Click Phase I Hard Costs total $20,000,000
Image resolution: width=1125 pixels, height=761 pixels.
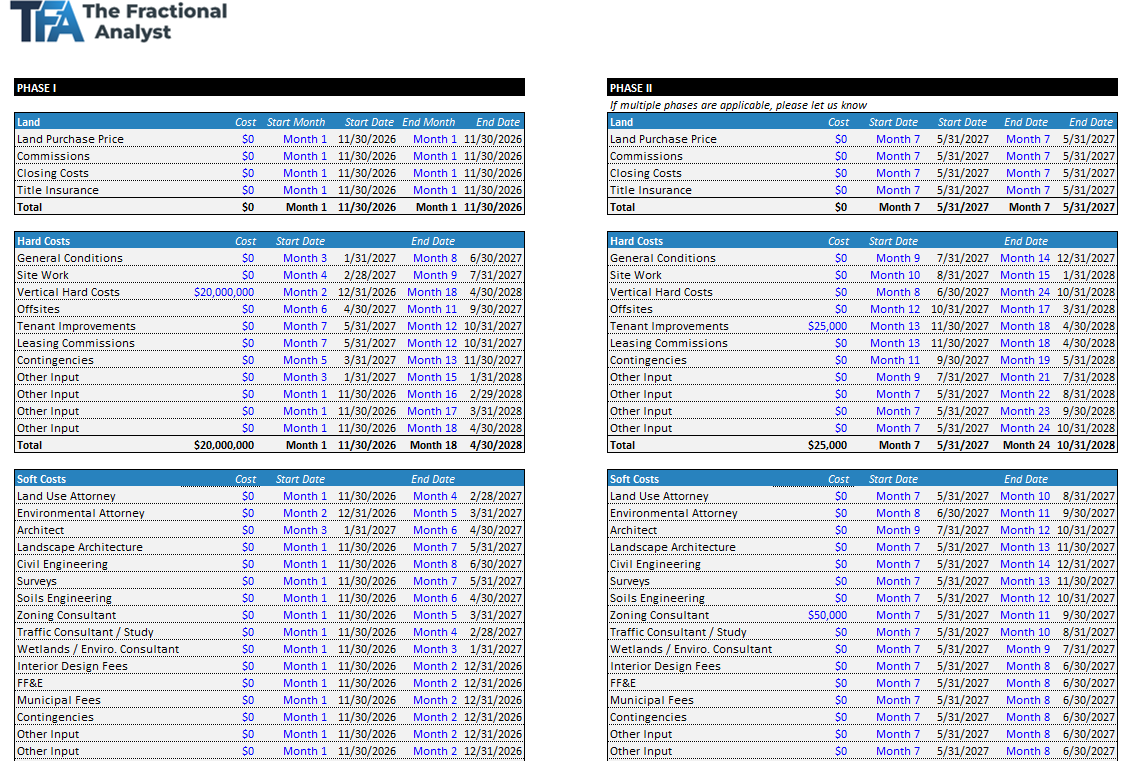224,445
